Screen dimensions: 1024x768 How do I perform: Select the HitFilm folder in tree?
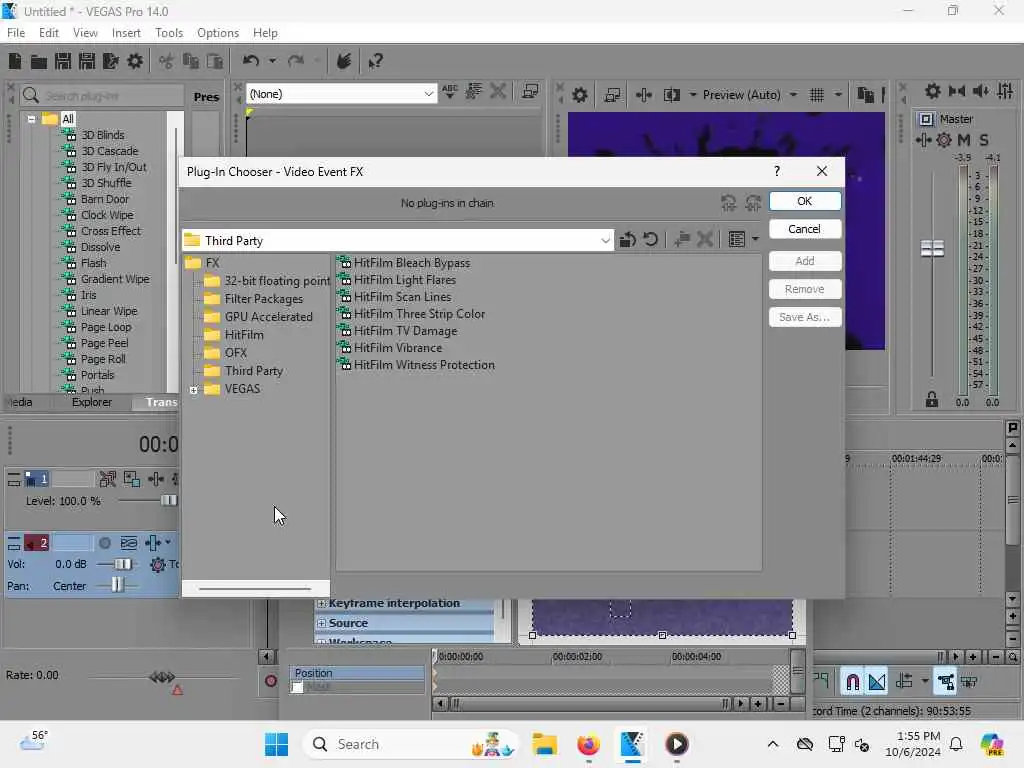pos(244,335)
